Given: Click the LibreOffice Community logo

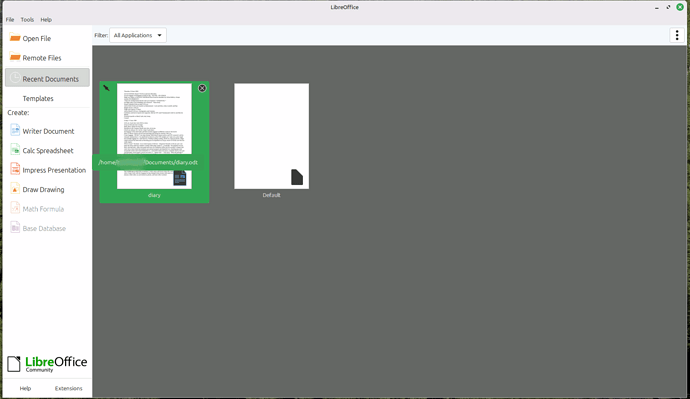Looking at the screenshot, I should (x=47, y=364).
